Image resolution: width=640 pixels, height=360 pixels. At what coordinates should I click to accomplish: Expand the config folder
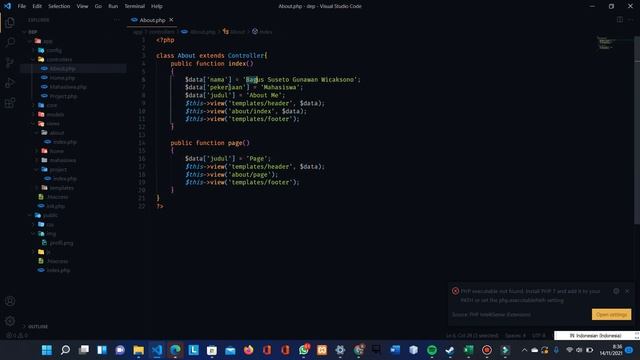coord(54,50)
